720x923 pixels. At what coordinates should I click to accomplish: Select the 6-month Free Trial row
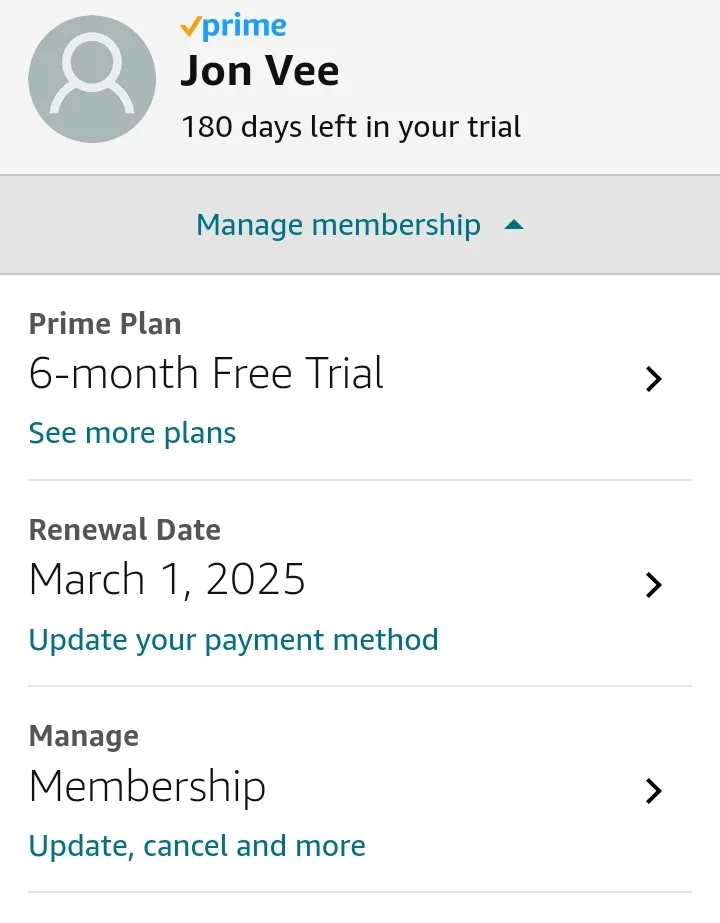[x=360, y=377]
